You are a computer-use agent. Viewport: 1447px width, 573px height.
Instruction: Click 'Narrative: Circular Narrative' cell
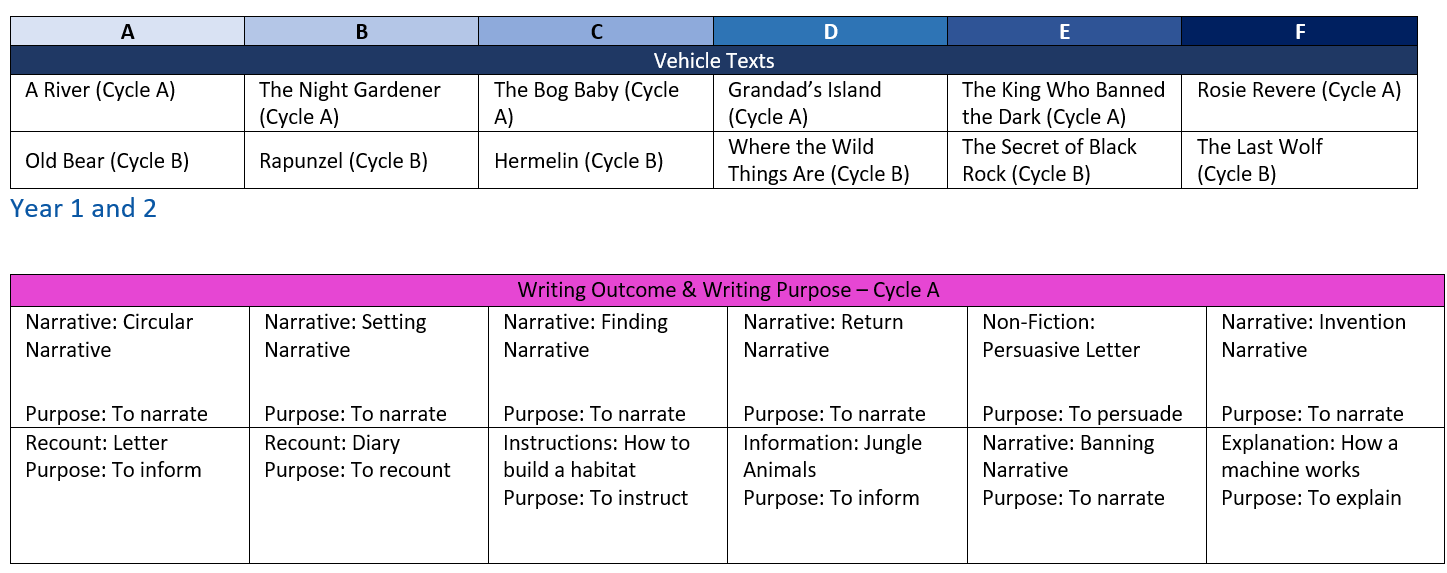point(109,336)
